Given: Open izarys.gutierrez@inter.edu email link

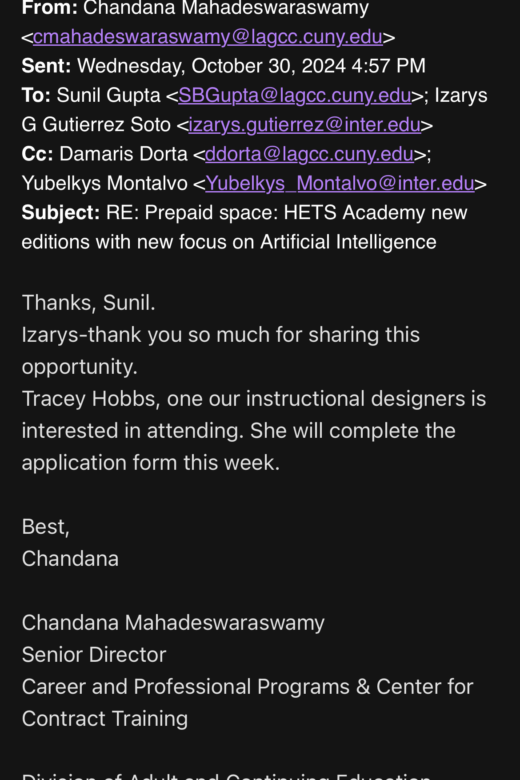Looking at the screenshot, I should 305,125.
